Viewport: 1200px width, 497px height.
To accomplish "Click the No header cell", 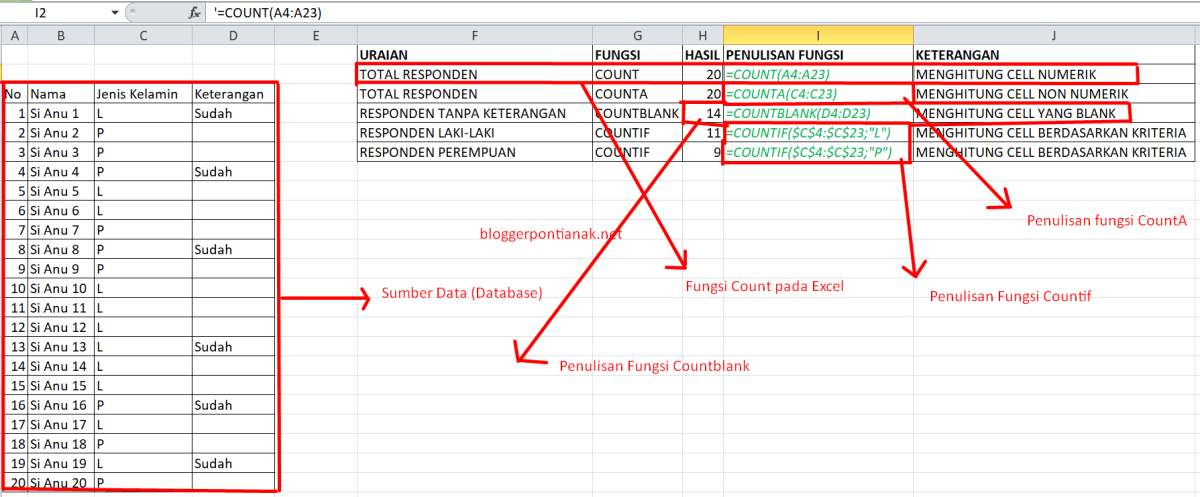I will (x=15, y=94).
